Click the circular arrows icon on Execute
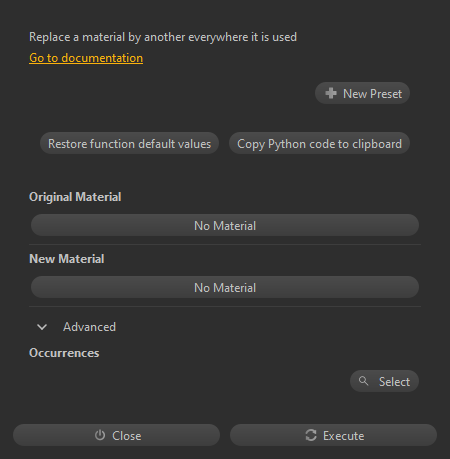Screen dimensions: 450x459 pos(311,435)
